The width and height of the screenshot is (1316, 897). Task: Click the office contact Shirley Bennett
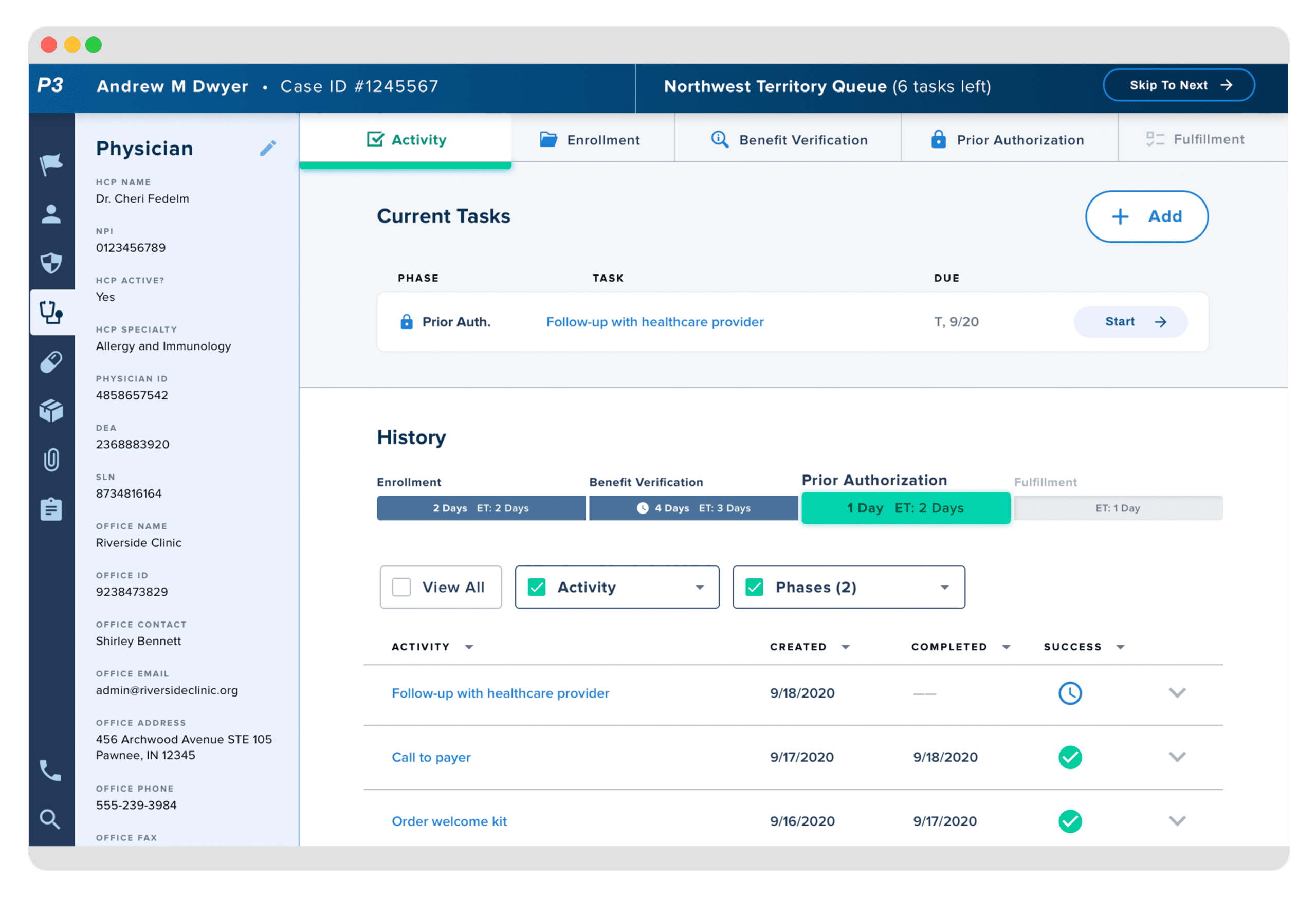[139, 641]
